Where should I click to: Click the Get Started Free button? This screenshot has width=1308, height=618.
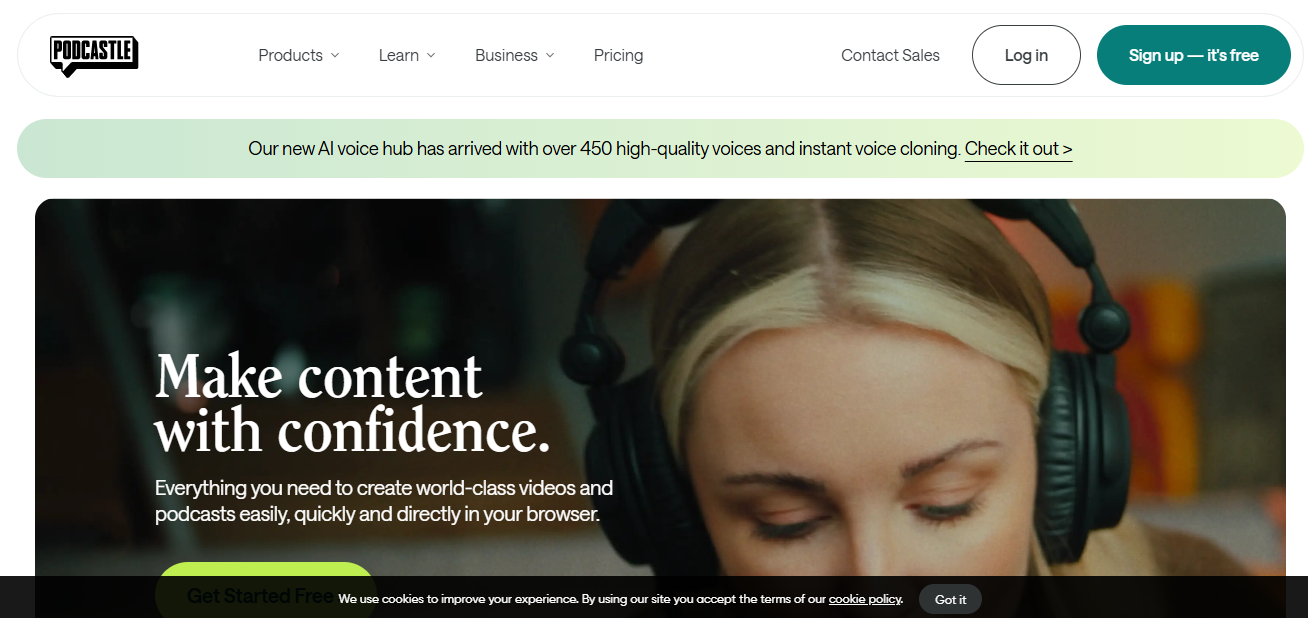pyautogui.click(x=265, y=590)
